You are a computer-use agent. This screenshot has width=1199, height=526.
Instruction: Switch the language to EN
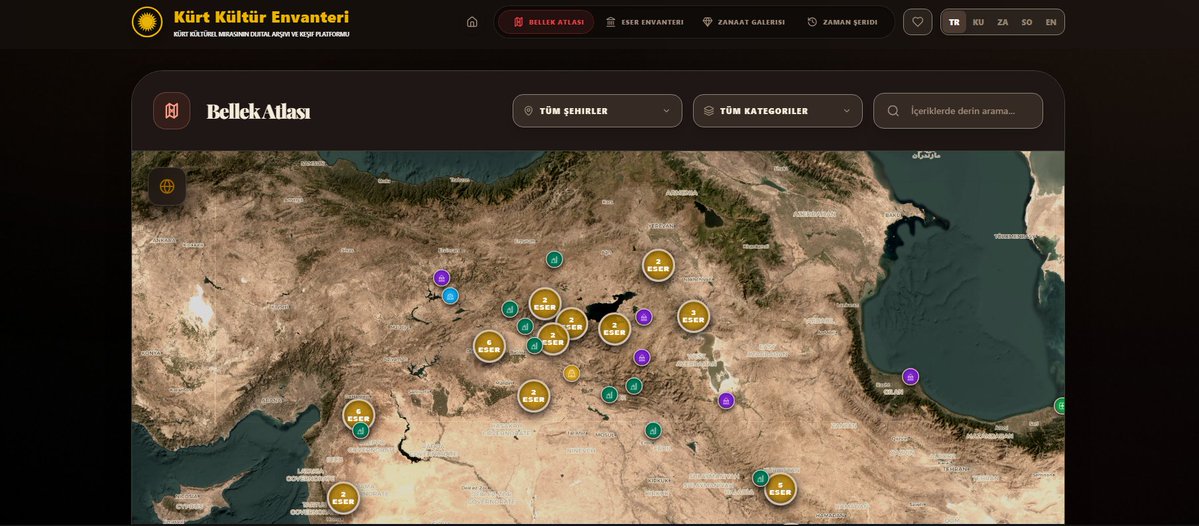tap(1051, 22)
